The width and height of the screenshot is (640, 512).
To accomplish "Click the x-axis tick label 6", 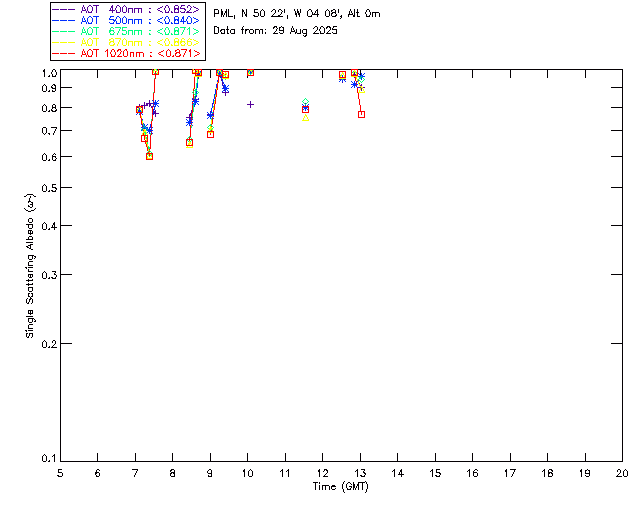I will click(x=98, y=473).
